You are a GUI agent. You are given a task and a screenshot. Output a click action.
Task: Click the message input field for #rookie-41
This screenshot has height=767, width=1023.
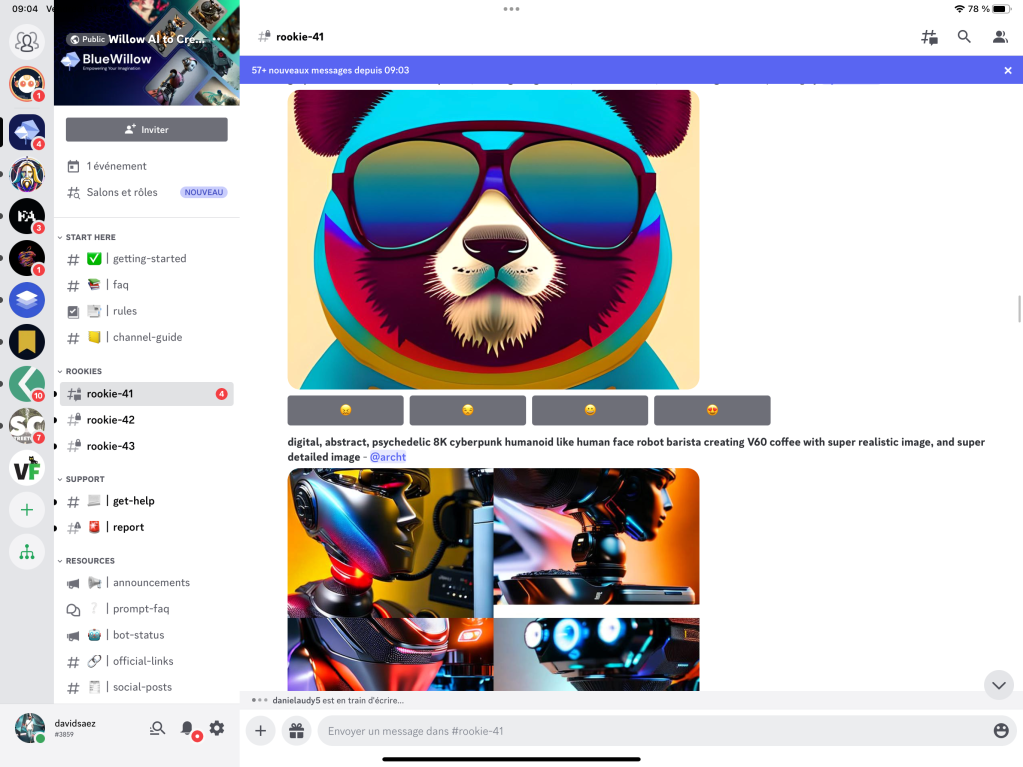(x=650, y=731)
